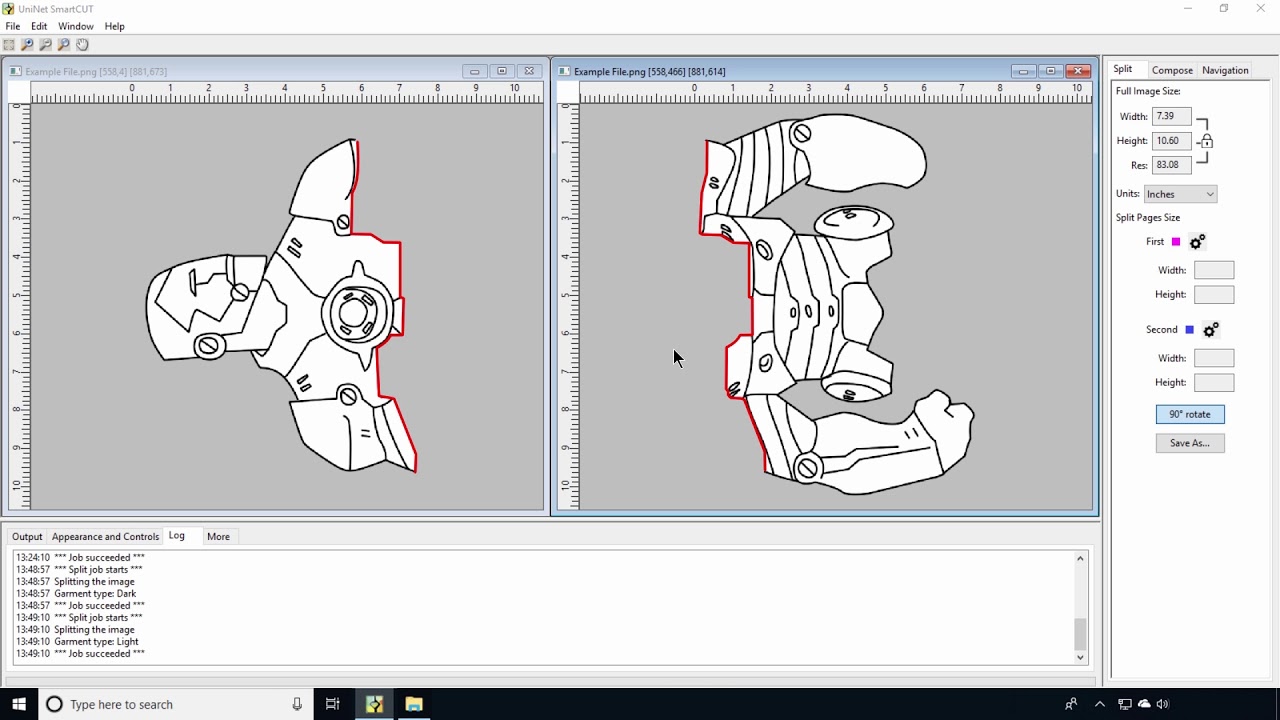Click the Save As... button
Image resolution: width=1280 pixels, height=720 pixels.
(1190, 443)
